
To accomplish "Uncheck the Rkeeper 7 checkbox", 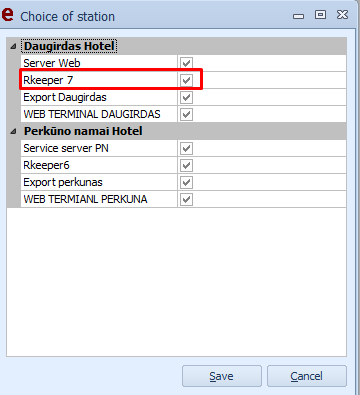I will click(x=186, y=80).
